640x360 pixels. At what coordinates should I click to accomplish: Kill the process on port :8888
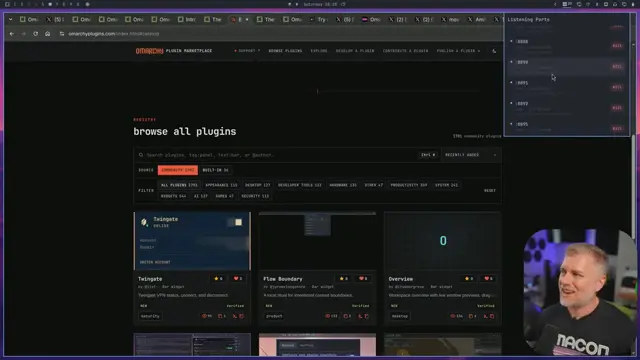click(x=617, y=46)
